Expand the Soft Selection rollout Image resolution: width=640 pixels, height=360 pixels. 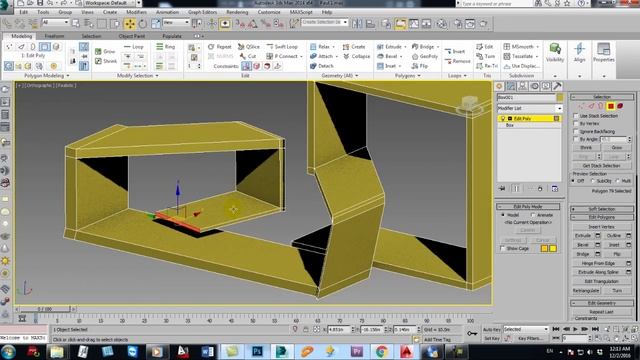coord(602,209)
